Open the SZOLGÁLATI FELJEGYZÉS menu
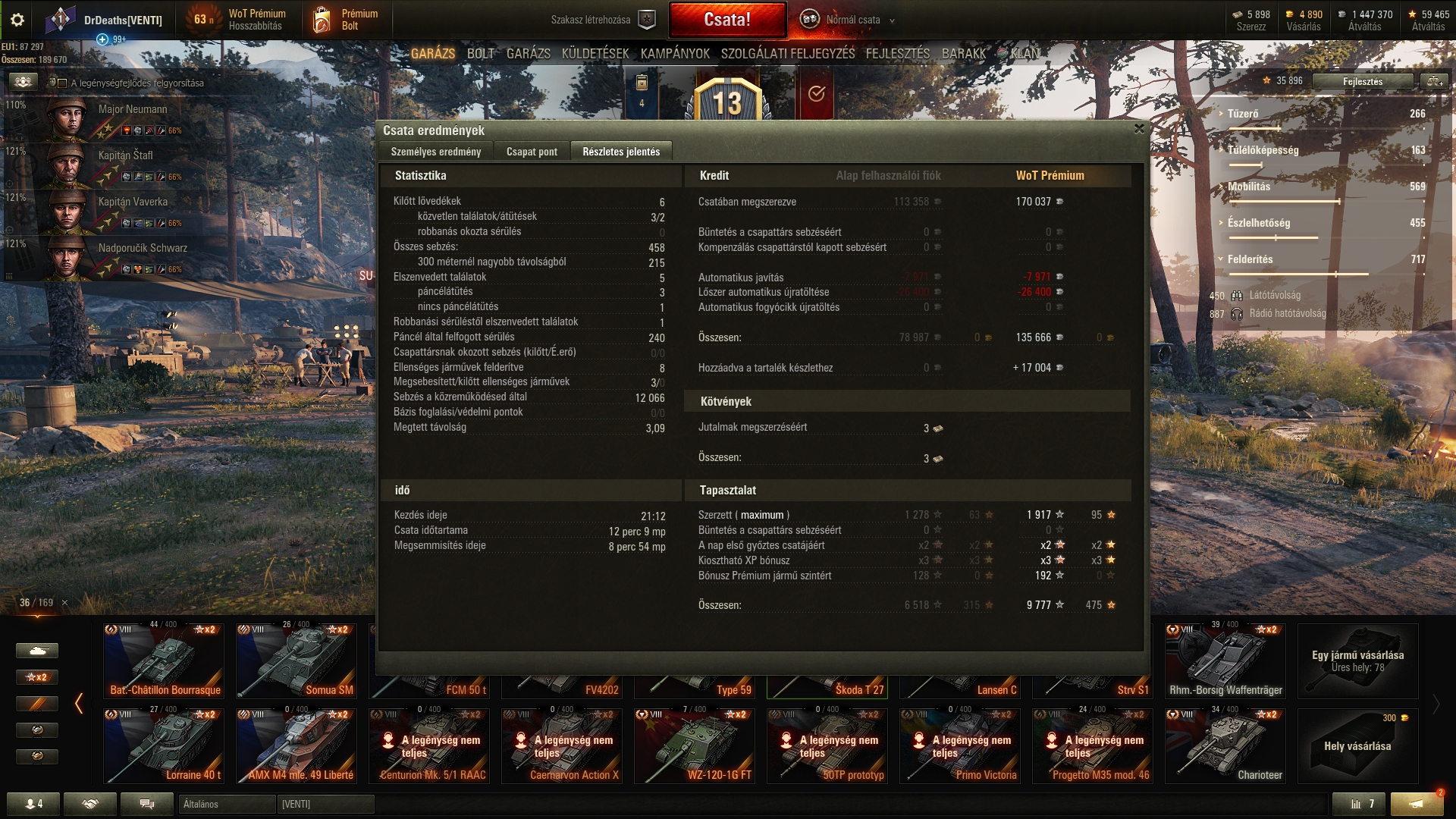Viewport: 1456px width, 819px height. tap(788, 54)
